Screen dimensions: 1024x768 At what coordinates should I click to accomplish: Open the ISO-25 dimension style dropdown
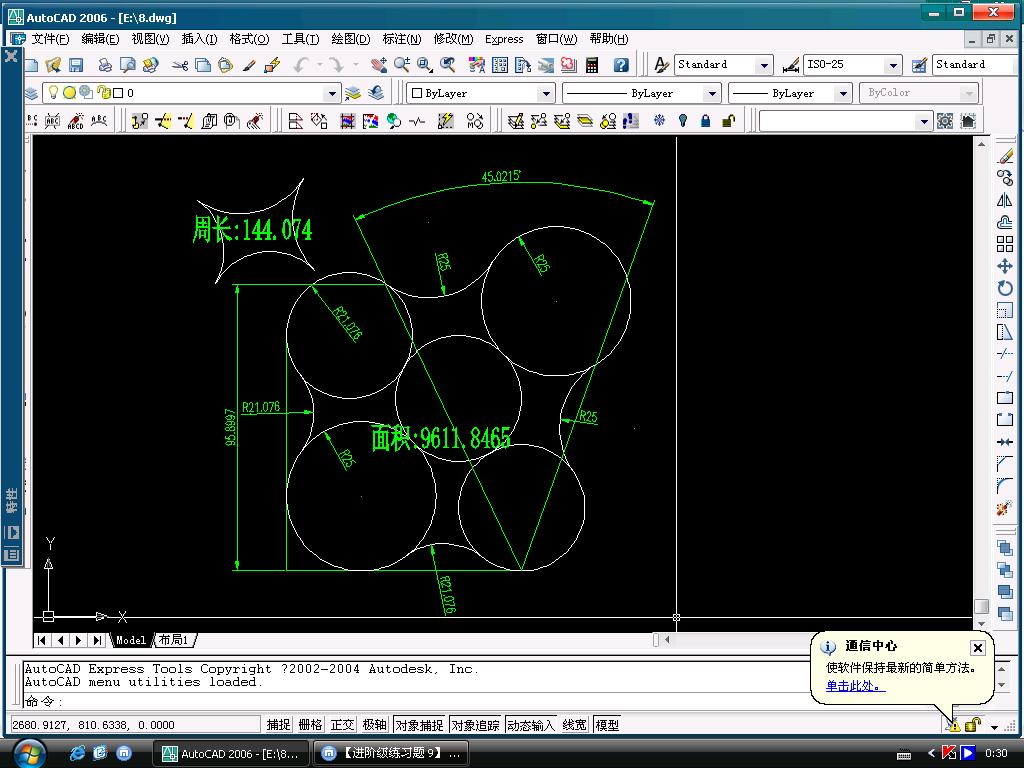point(893,65)
